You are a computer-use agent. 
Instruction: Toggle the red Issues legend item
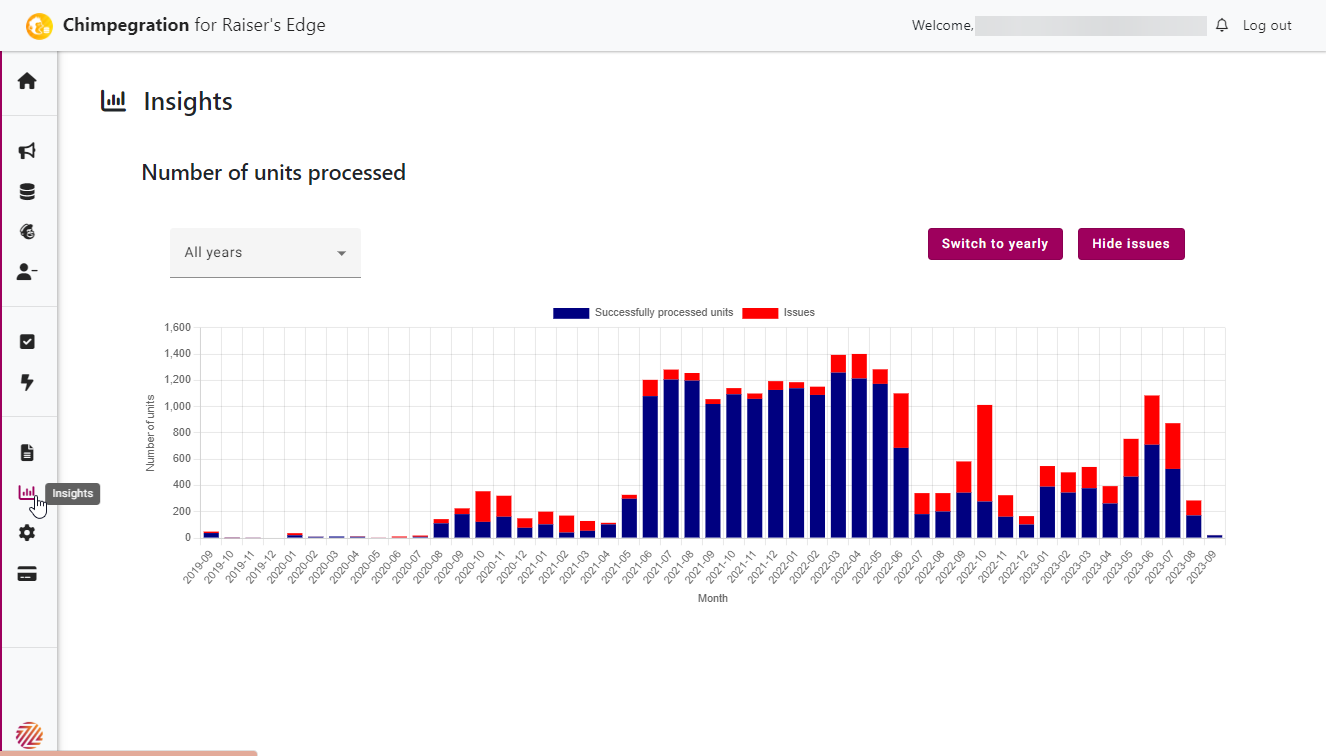coord(779,313)
